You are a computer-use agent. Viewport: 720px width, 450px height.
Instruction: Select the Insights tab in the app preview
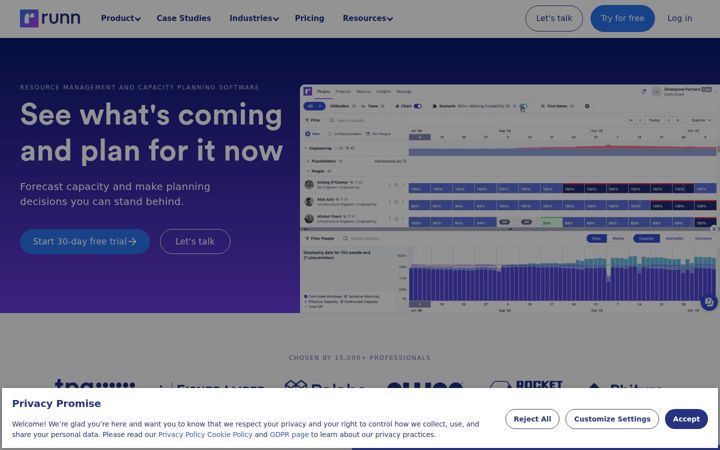[x=384, y=91]
